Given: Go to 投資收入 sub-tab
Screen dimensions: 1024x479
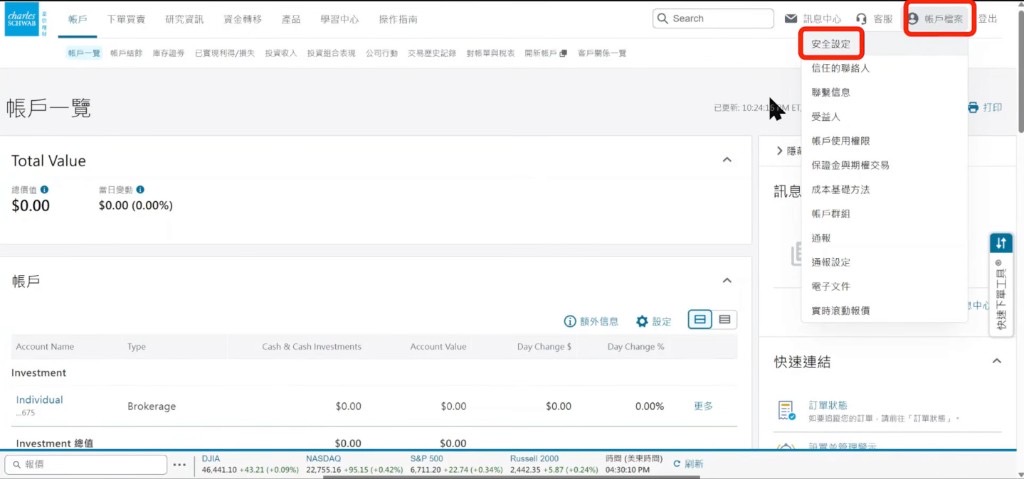Looking at the screenshot, I should tap(281, 53).
